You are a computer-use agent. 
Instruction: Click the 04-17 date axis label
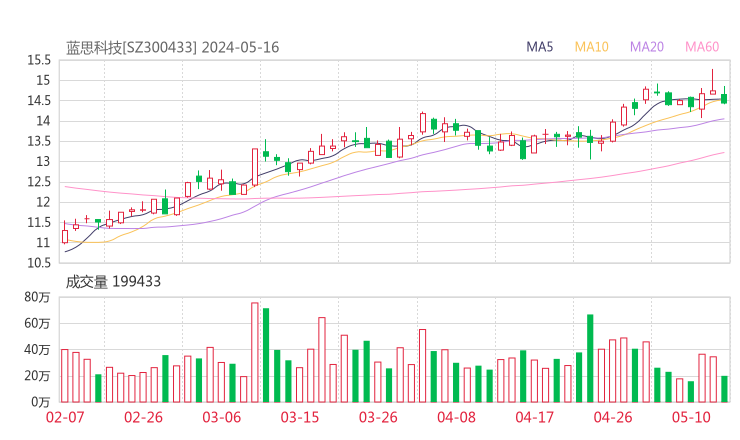pyautogui.click(x=535, y=417)
